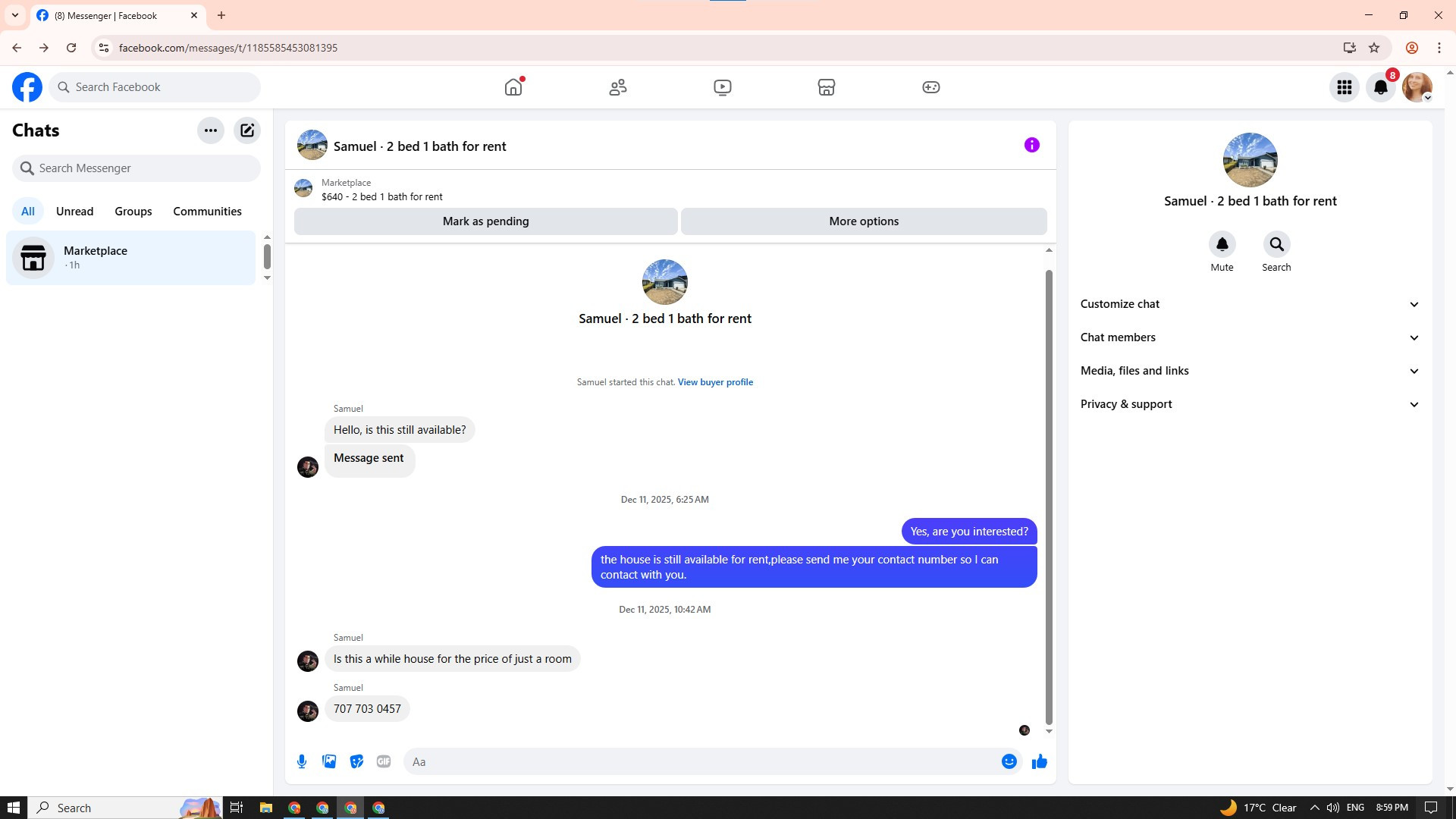This screenshot has width=1456, height=819.
Task: Open the notifications bell
Action: point(1380,87)
